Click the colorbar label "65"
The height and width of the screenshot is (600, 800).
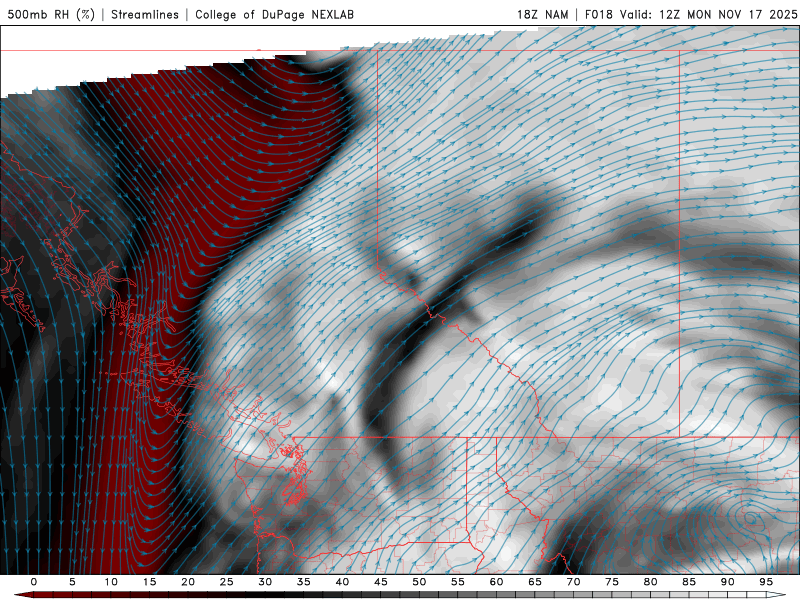coord(535,582)
